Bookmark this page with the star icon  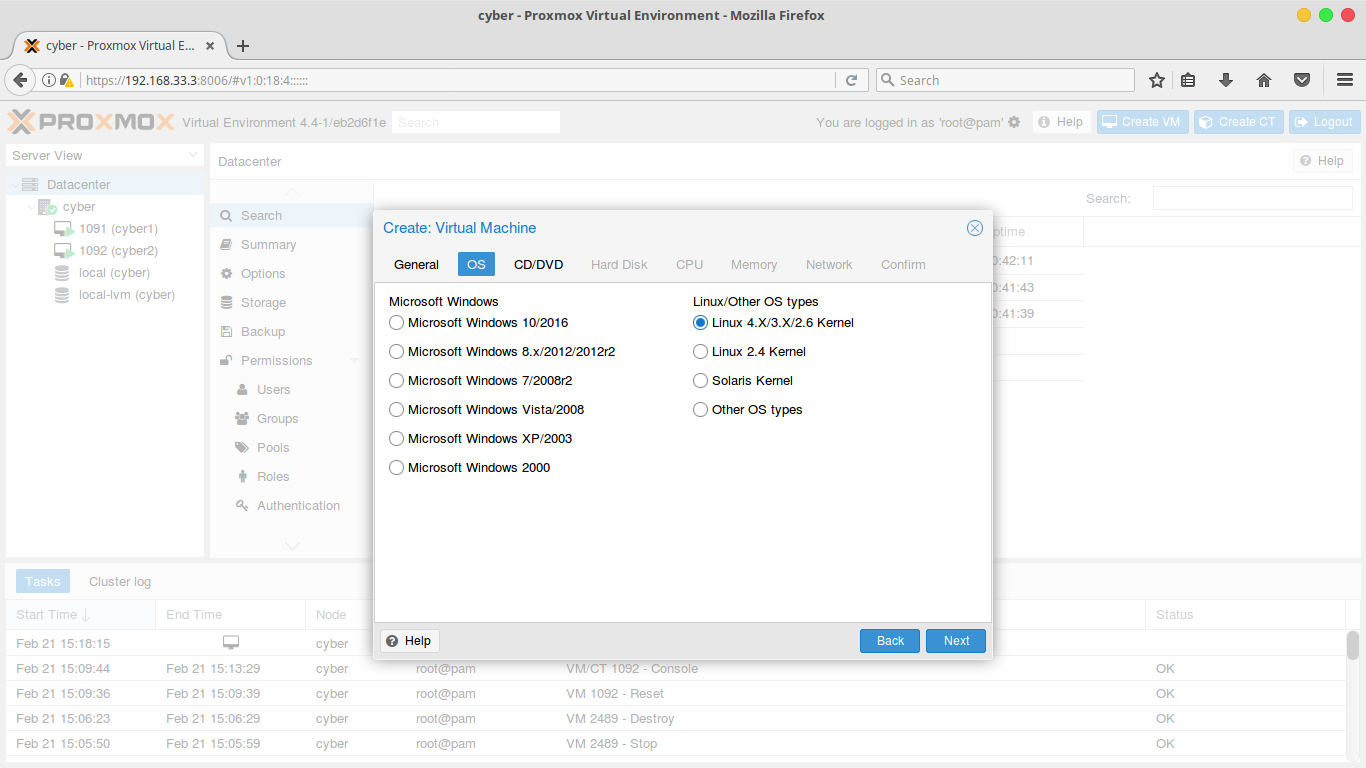tap(1157, 80)
